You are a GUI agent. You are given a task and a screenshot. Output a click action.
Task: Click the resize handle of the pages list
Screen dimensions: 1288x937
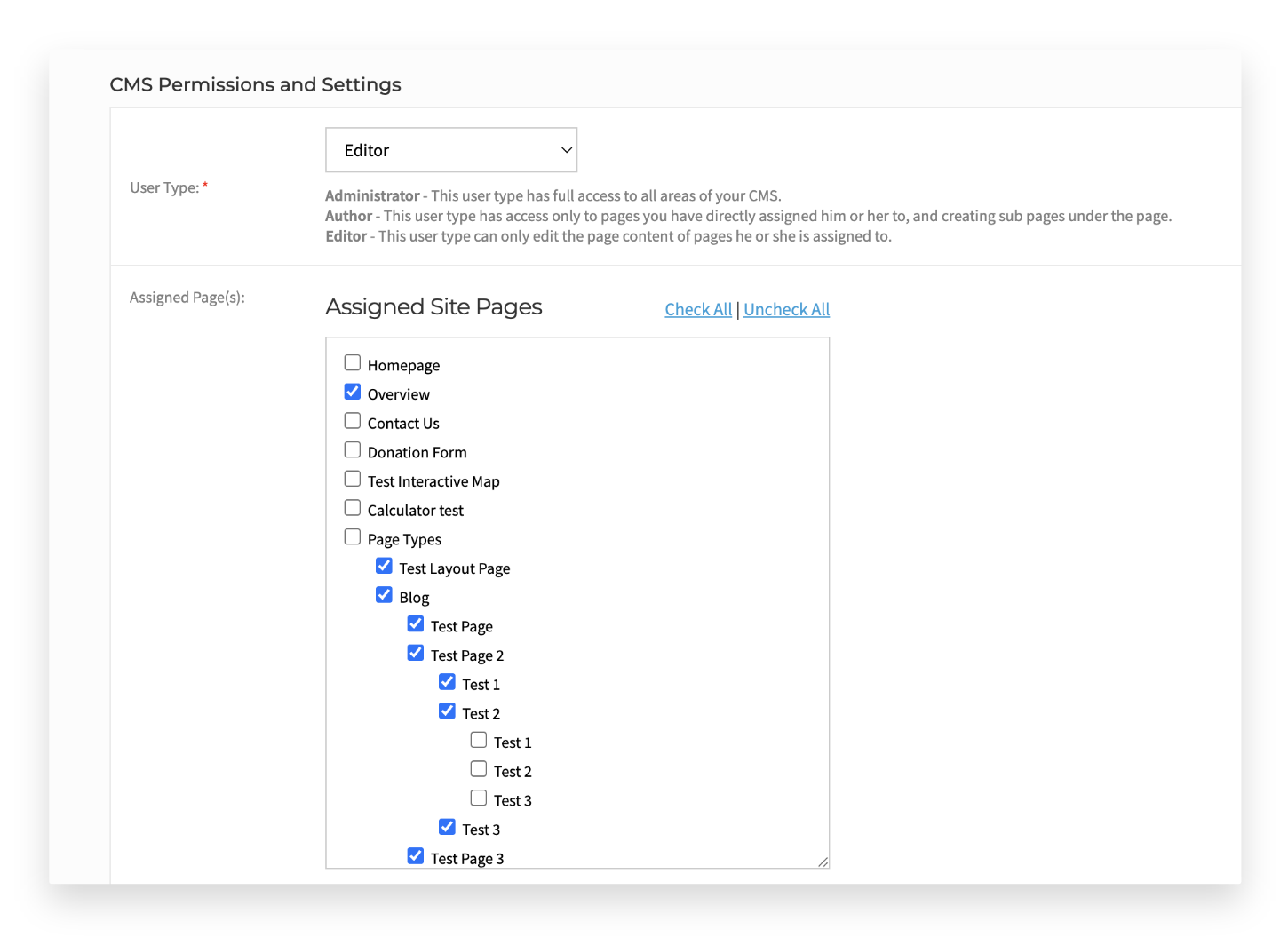point(823,862)
